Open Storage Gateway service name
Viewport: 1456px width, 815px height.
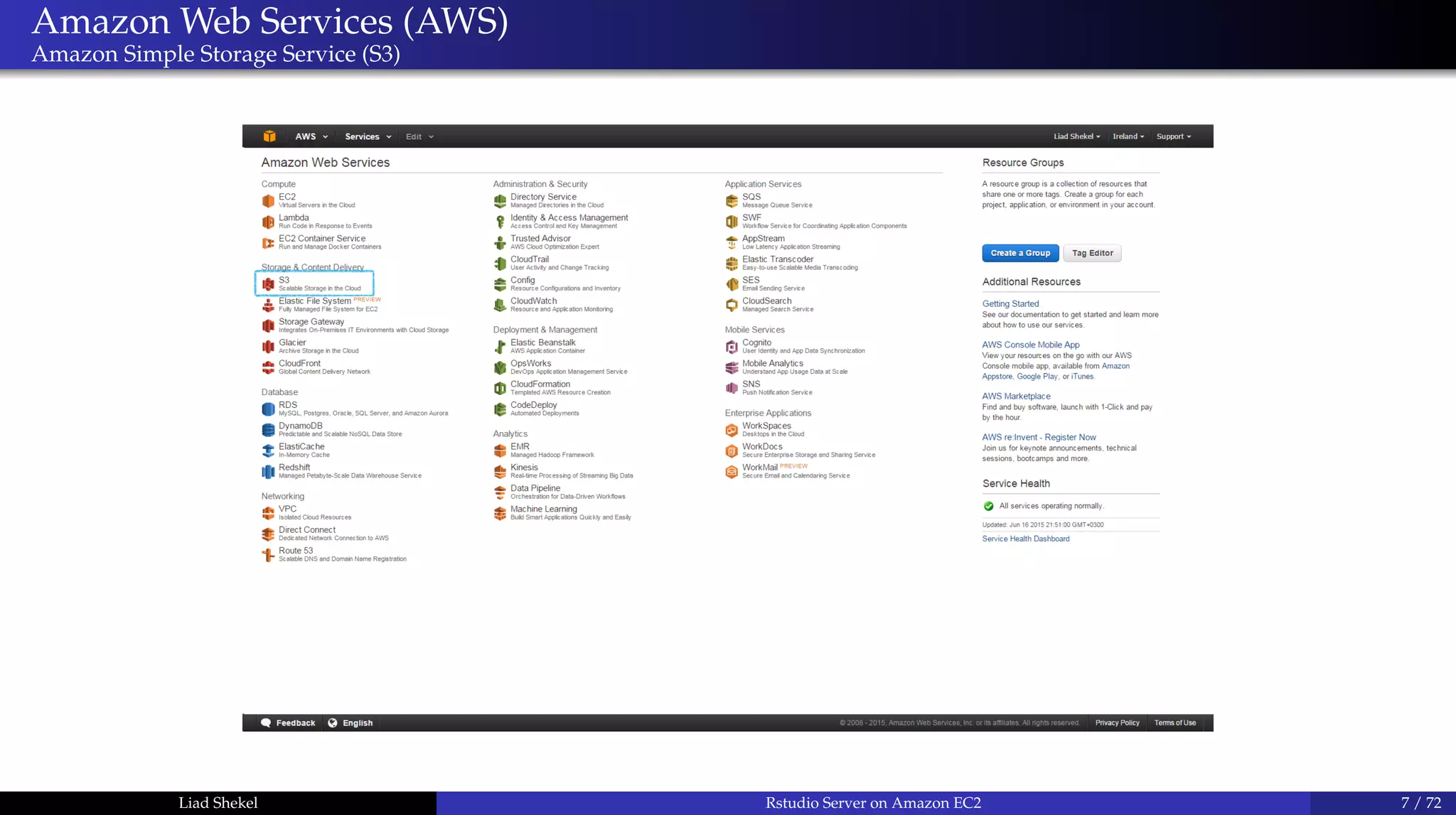tap(311, 321)
